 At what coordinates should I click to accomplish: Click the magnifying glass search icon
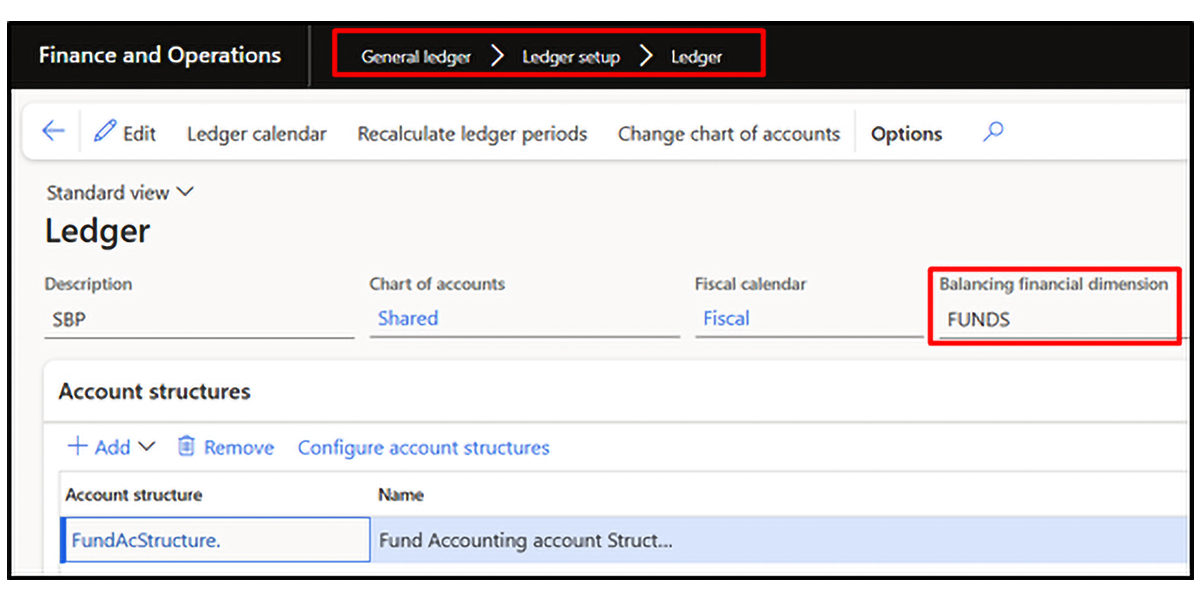(992, 132)
